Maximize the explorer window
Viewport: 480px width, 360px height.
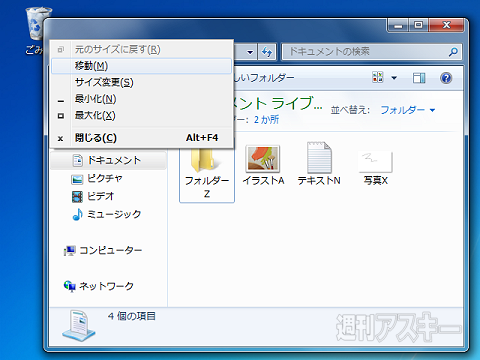coord(418,25)
